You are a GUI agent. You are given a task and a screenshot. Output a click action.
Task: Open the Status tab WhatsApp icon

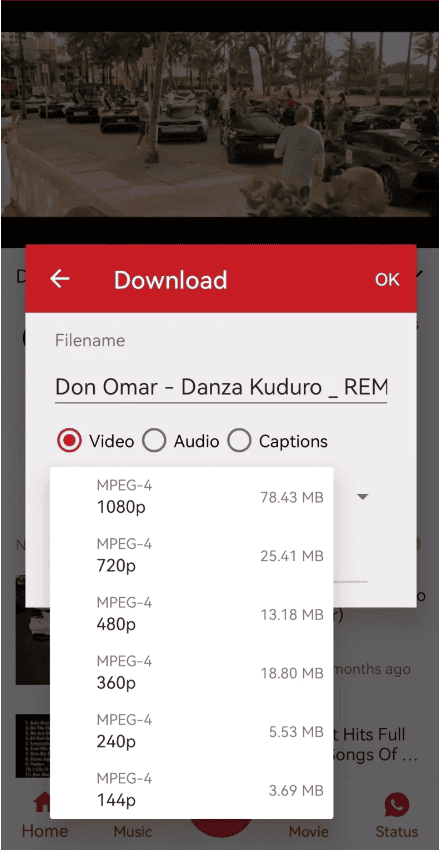[397, 803]
